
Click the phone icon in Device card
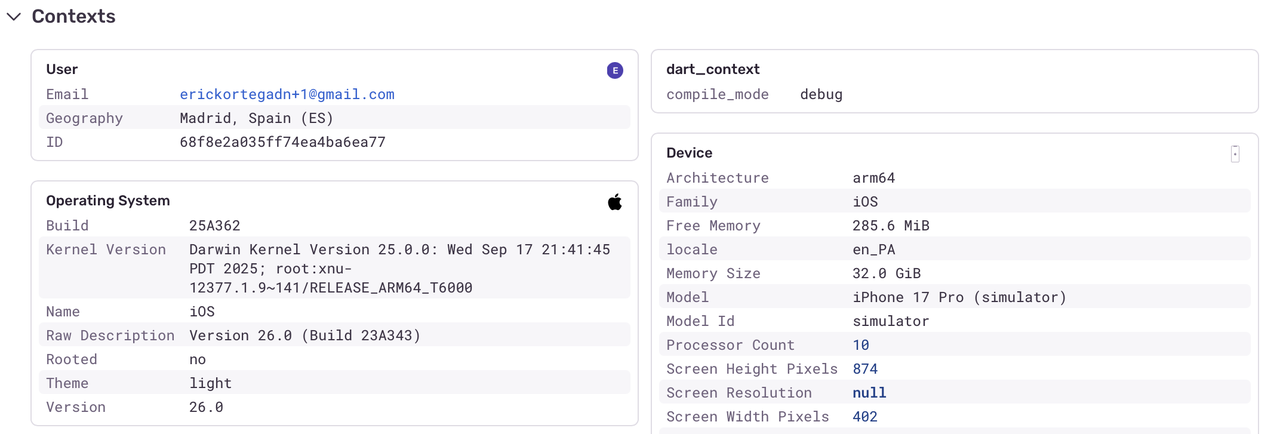(x=1235, y=153)
